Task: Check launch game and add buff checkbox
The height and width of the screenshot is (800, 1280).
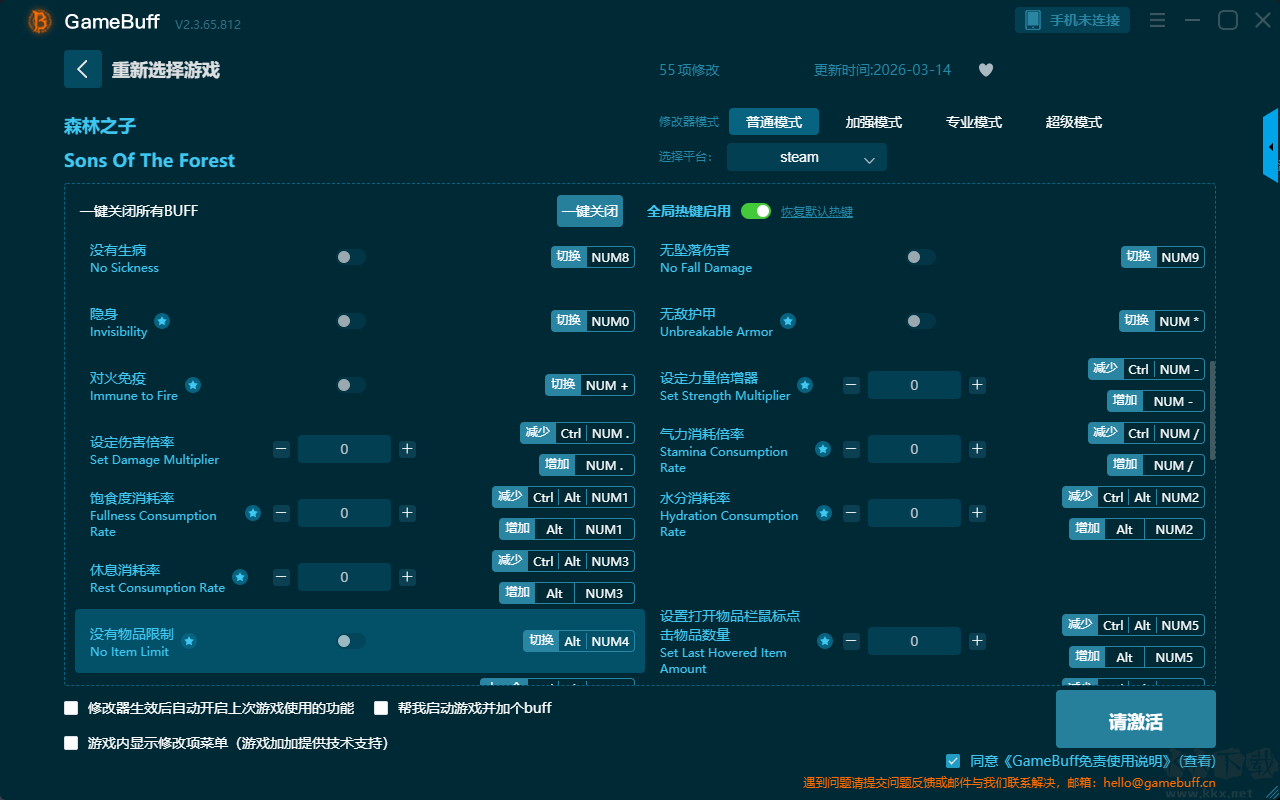Action: coord(381,708)
